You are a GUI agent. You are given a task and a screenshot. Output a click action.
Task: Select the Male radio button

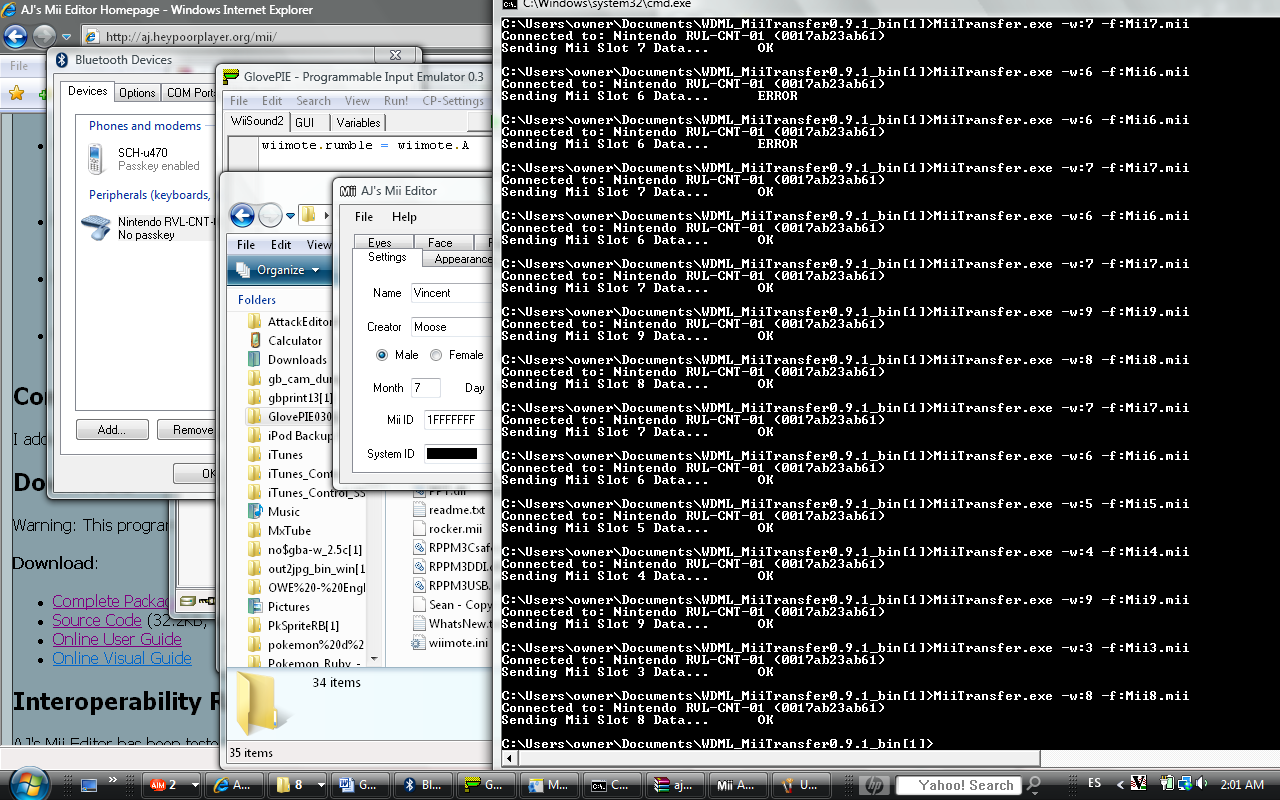(382, 355)
